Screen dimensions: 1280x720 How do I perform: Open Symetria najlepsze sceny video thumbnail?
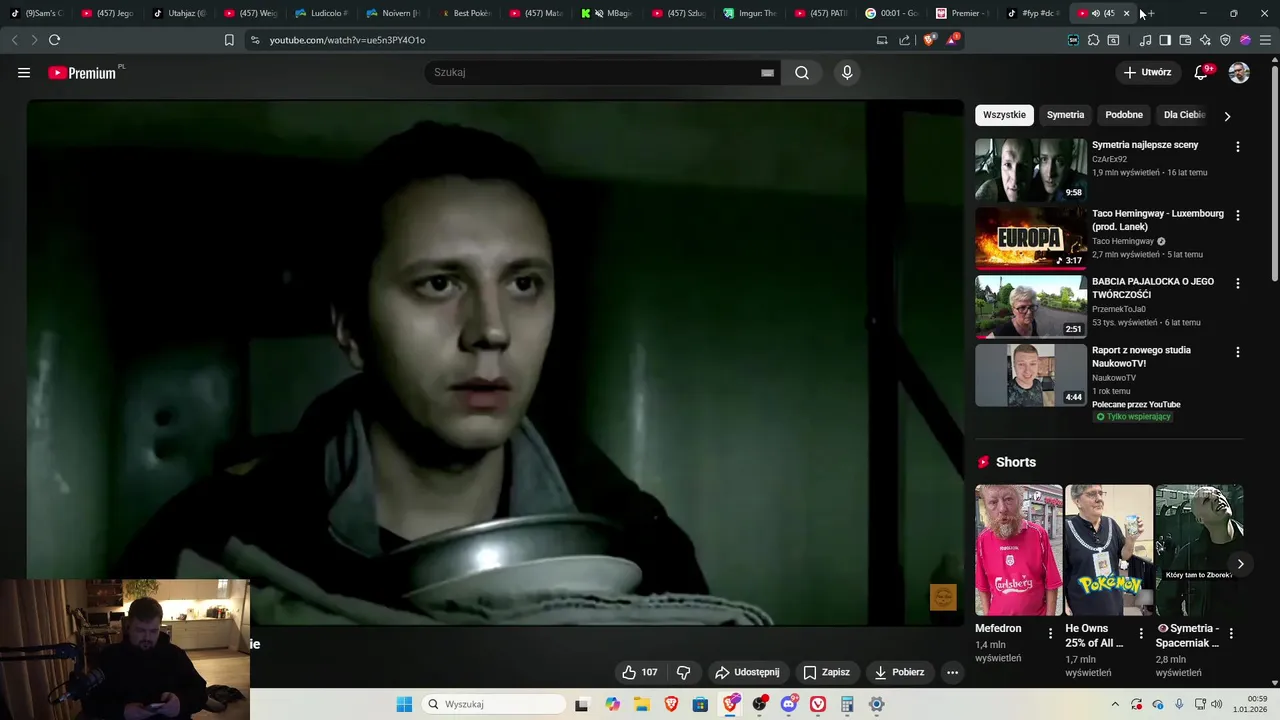[1031, 170]
